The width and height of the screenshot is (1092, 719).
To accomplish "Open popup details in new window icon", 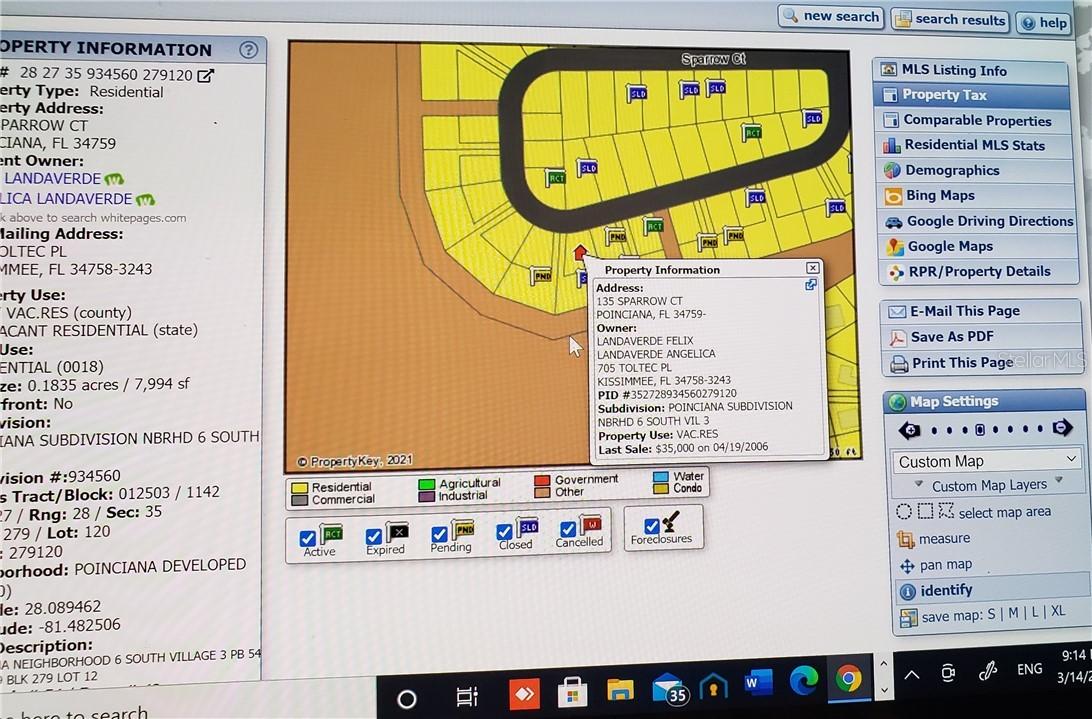I will click(x=811, y=285).
